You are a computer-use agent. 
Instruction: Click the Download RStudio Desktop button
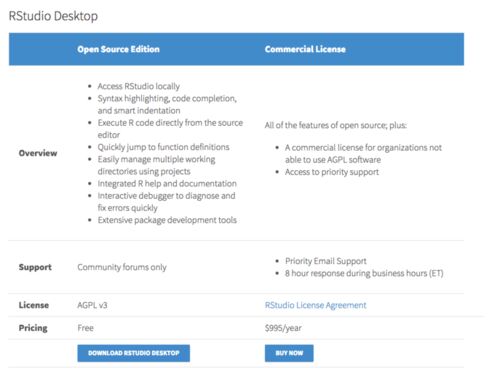(x=134, y=353)
